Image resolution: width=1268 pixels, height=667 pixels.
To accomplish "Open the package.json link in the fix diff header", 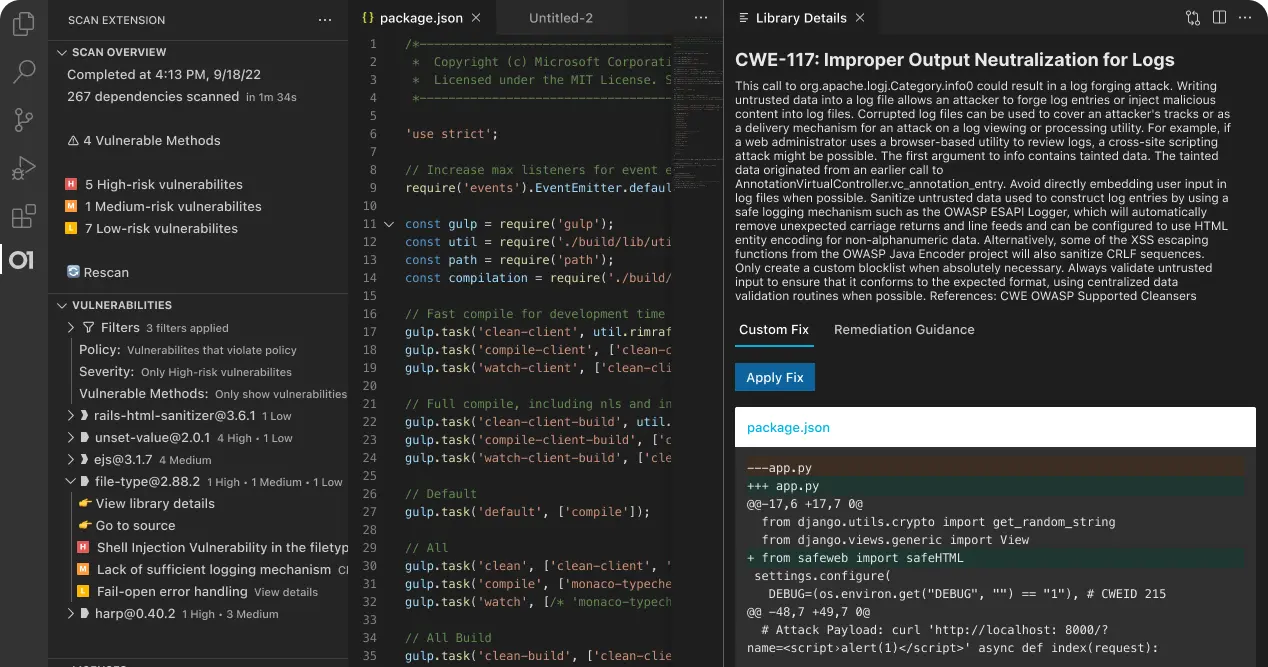I will coord(788,427).
